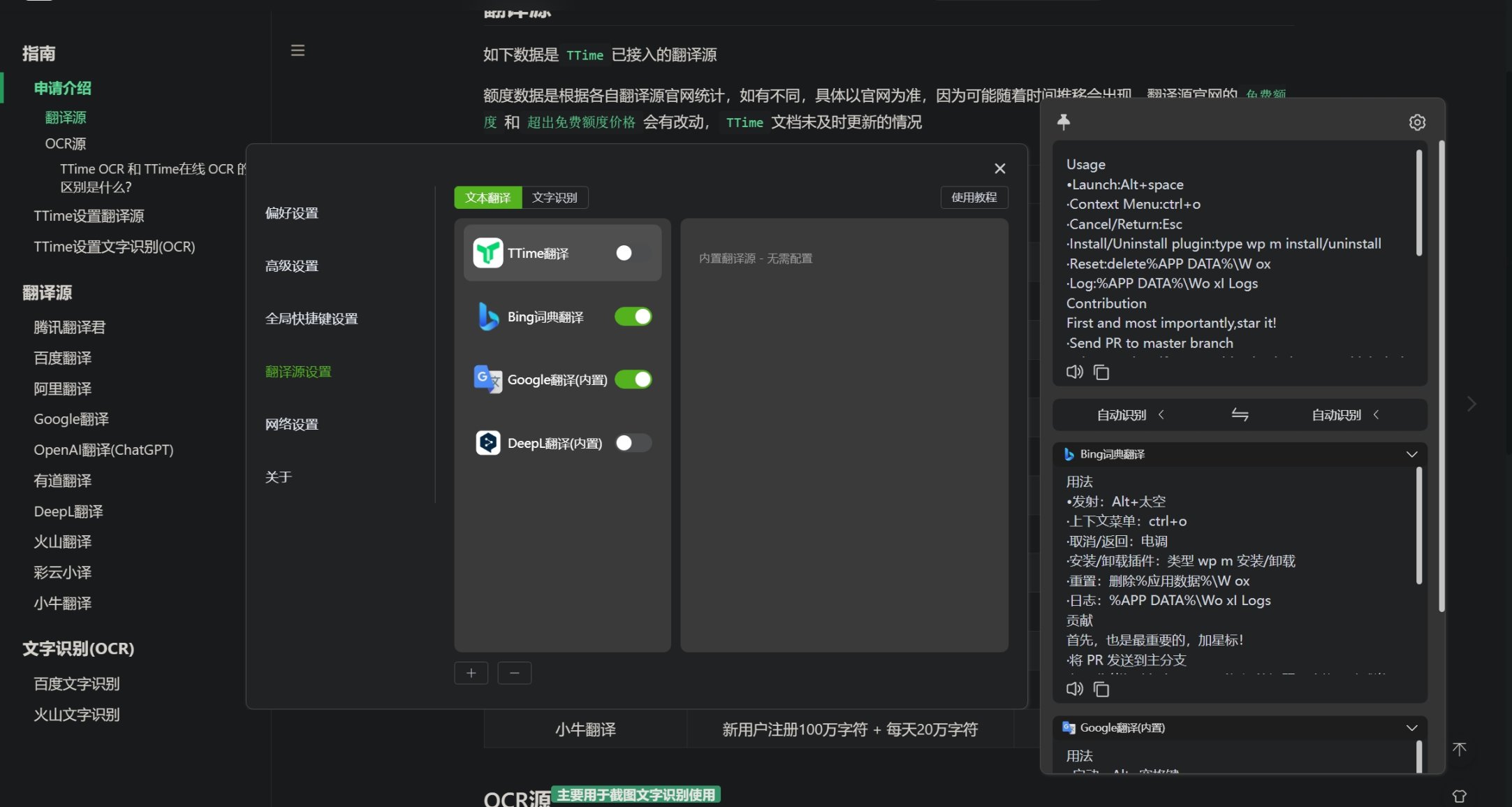1512x807 pixels.
Task: Open 全局快捷键设置 section
Action: click(x=311, y=319)
